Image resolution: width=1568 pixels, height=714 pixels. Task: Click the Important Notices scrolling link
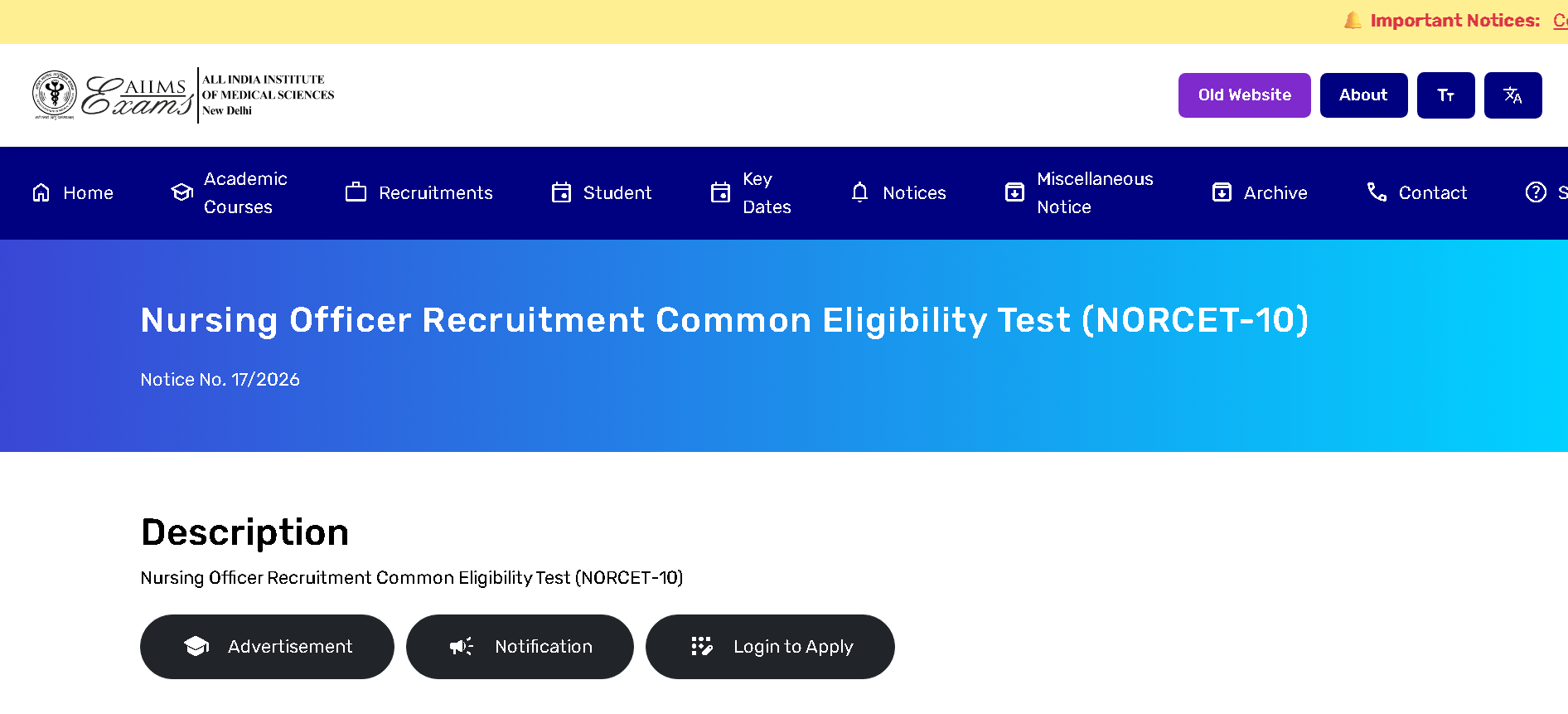pos(1560,21)
